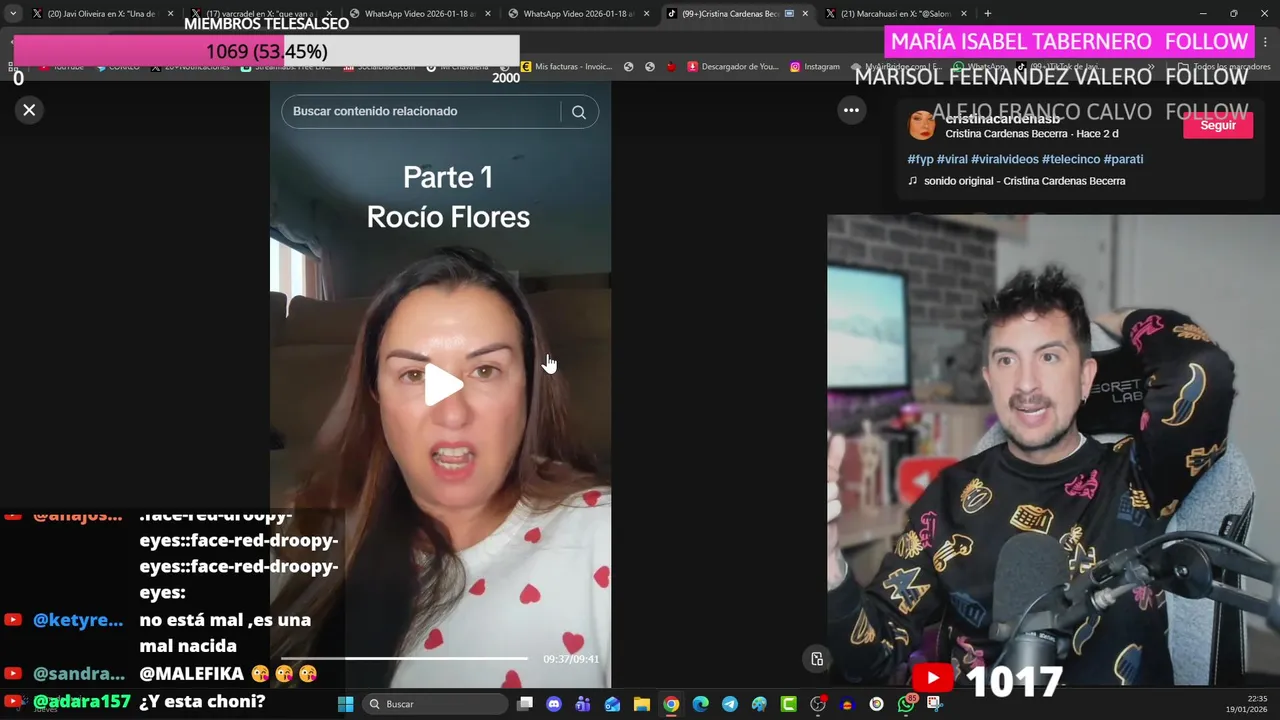Close the TikTok video viewer with X
The image size is (1280, 720).
click(x=29, y=110)
